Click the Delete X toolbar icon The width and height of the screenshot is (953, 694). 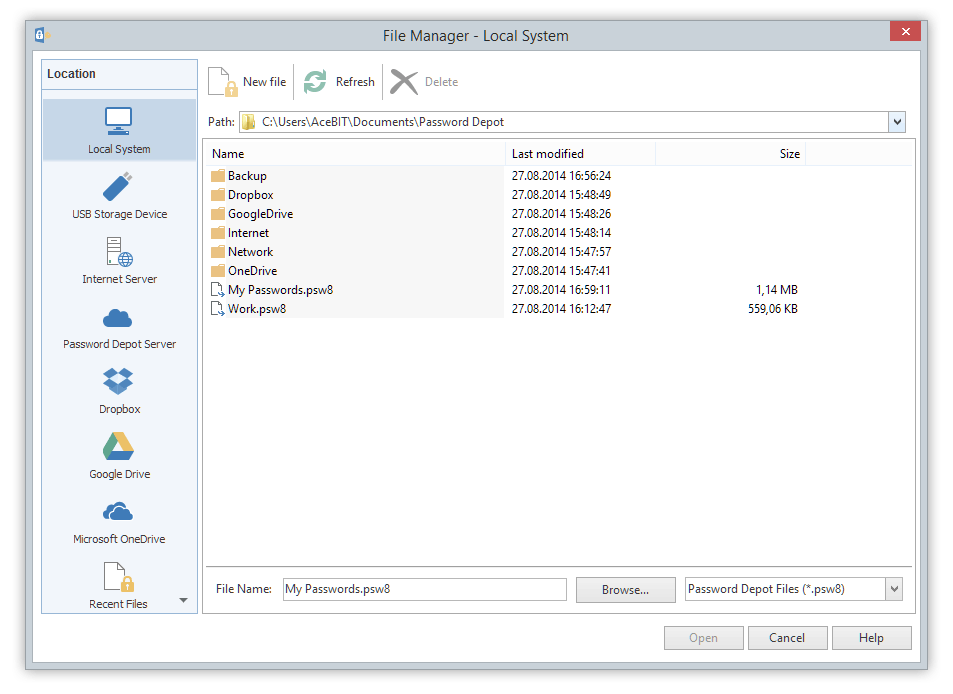[404, 81]
